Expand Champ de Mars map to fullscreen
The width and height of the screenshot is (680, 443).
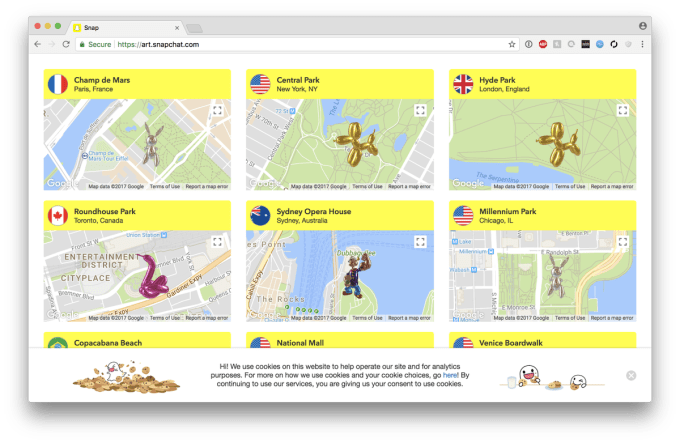click(x=217, y=111)
